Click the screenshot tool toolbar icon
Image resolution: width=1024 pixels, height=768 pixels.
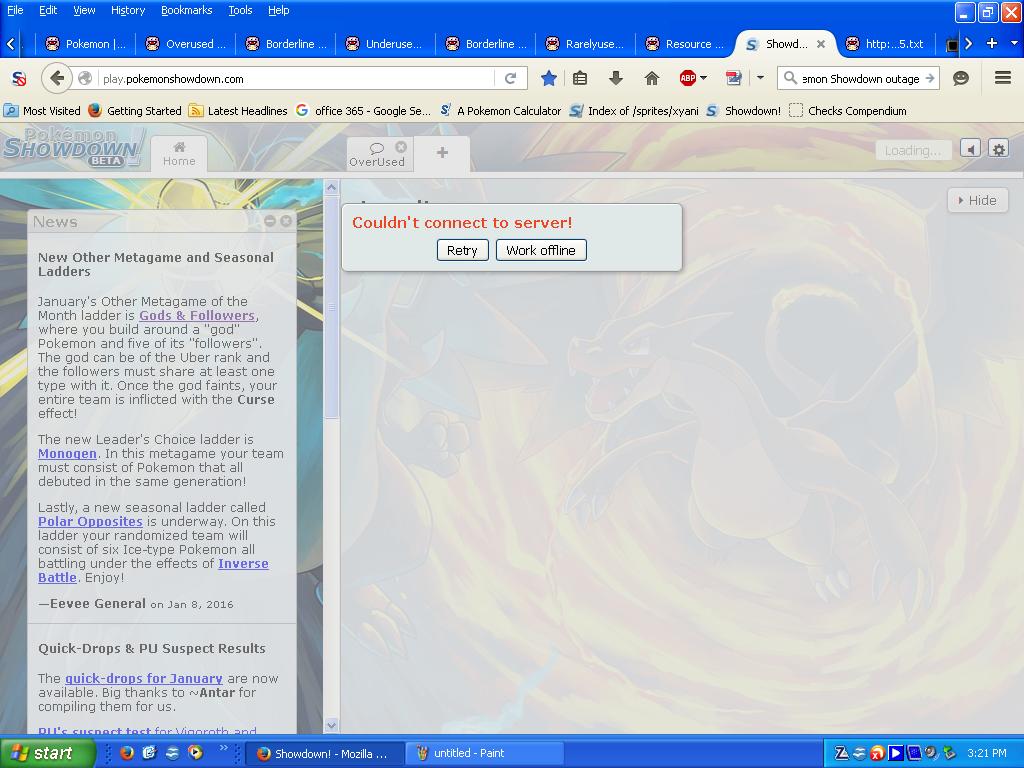pyautogui.click(x=734, y=78)
